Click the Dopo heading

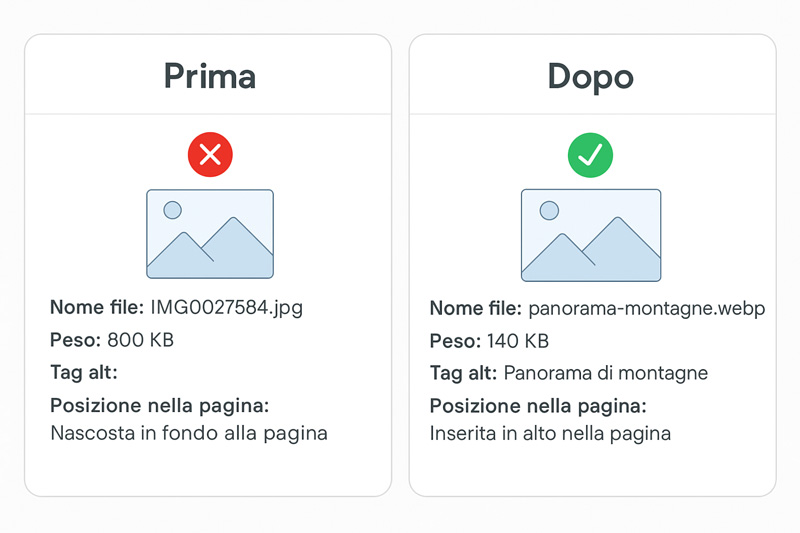click(590, 77)
